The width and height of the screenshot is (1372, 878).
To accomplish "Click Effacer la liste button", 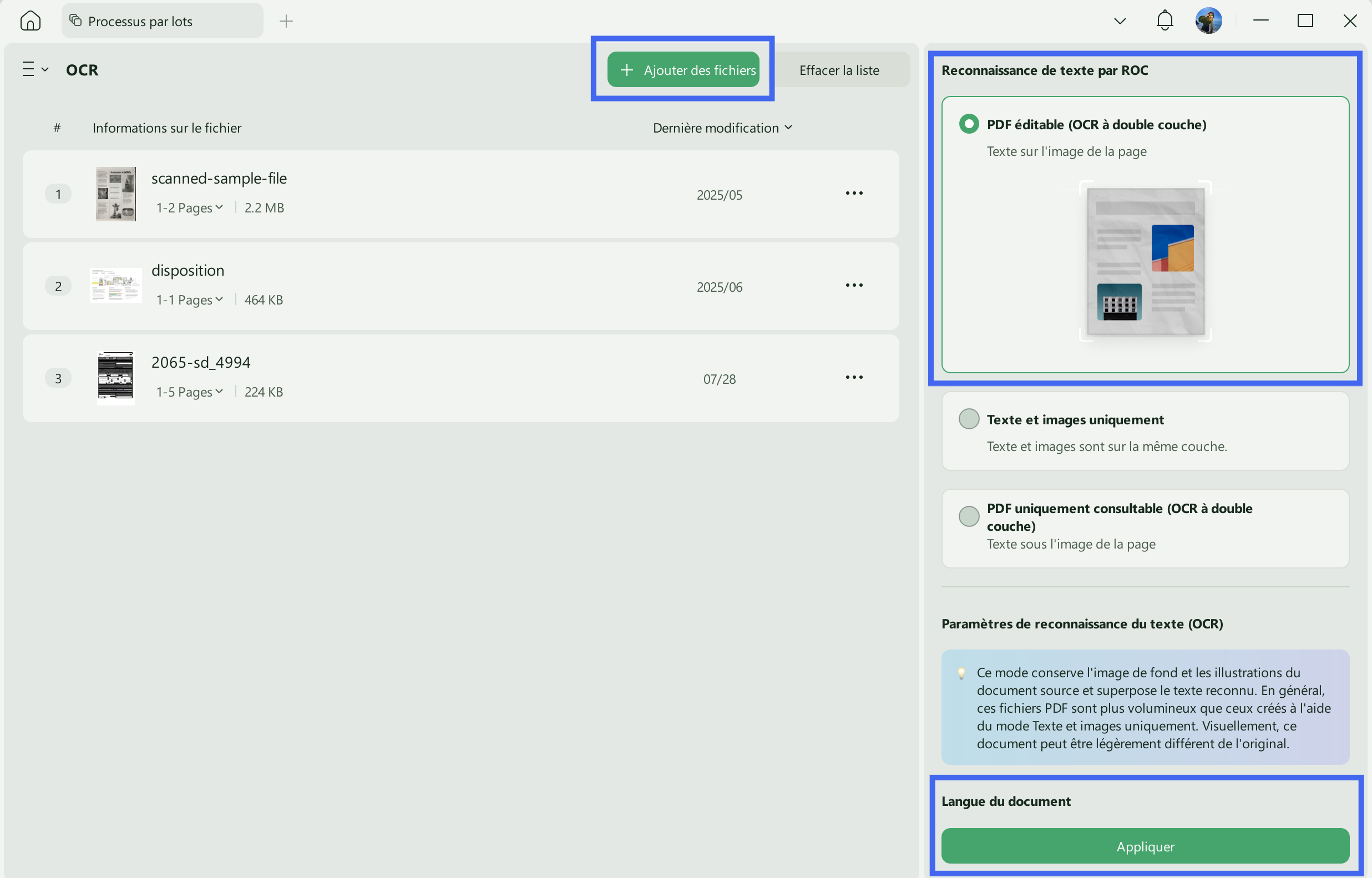I will [x=839, y=69].
